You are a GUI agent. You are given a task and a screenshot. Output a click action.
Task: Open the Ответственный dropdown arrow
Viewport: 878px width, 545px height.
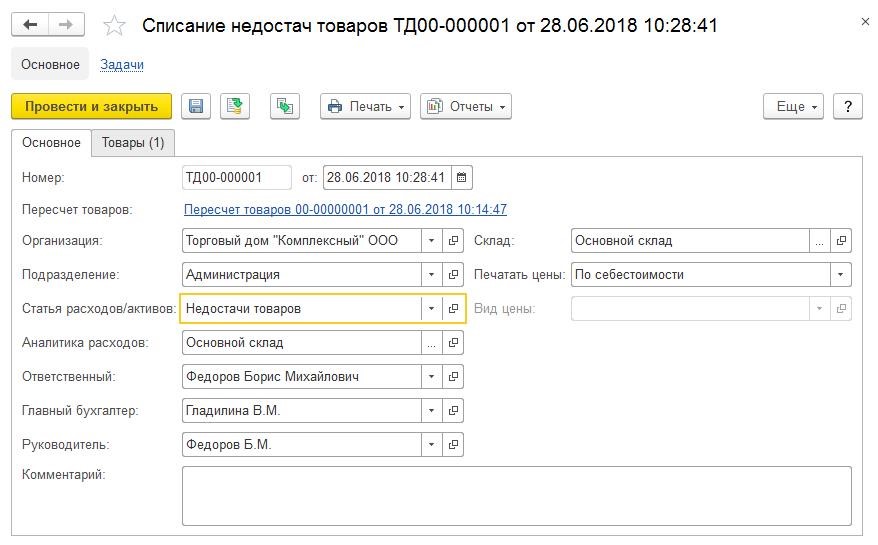431,376
